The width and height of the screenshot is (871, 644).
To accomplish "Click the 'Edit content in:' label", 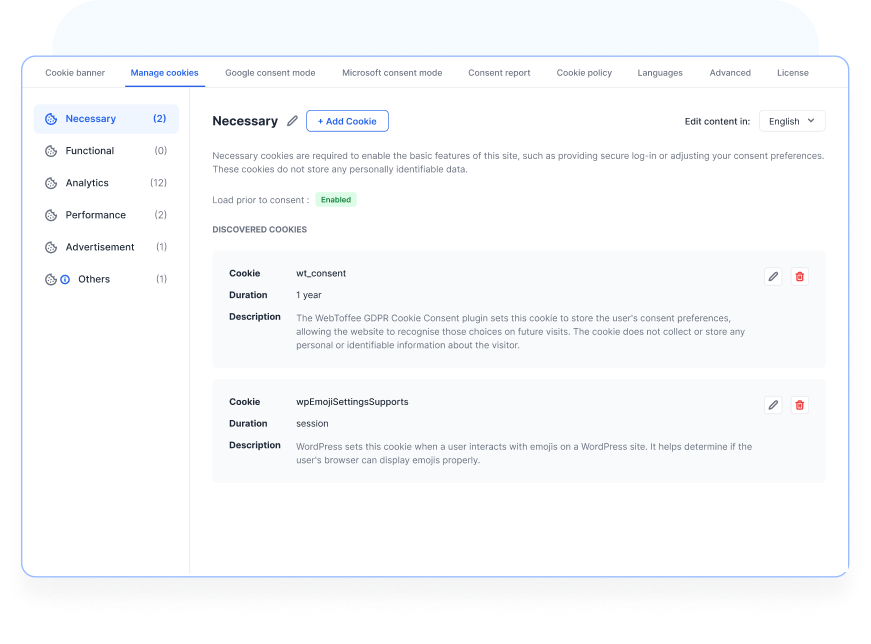I will [x=717, y=121].
